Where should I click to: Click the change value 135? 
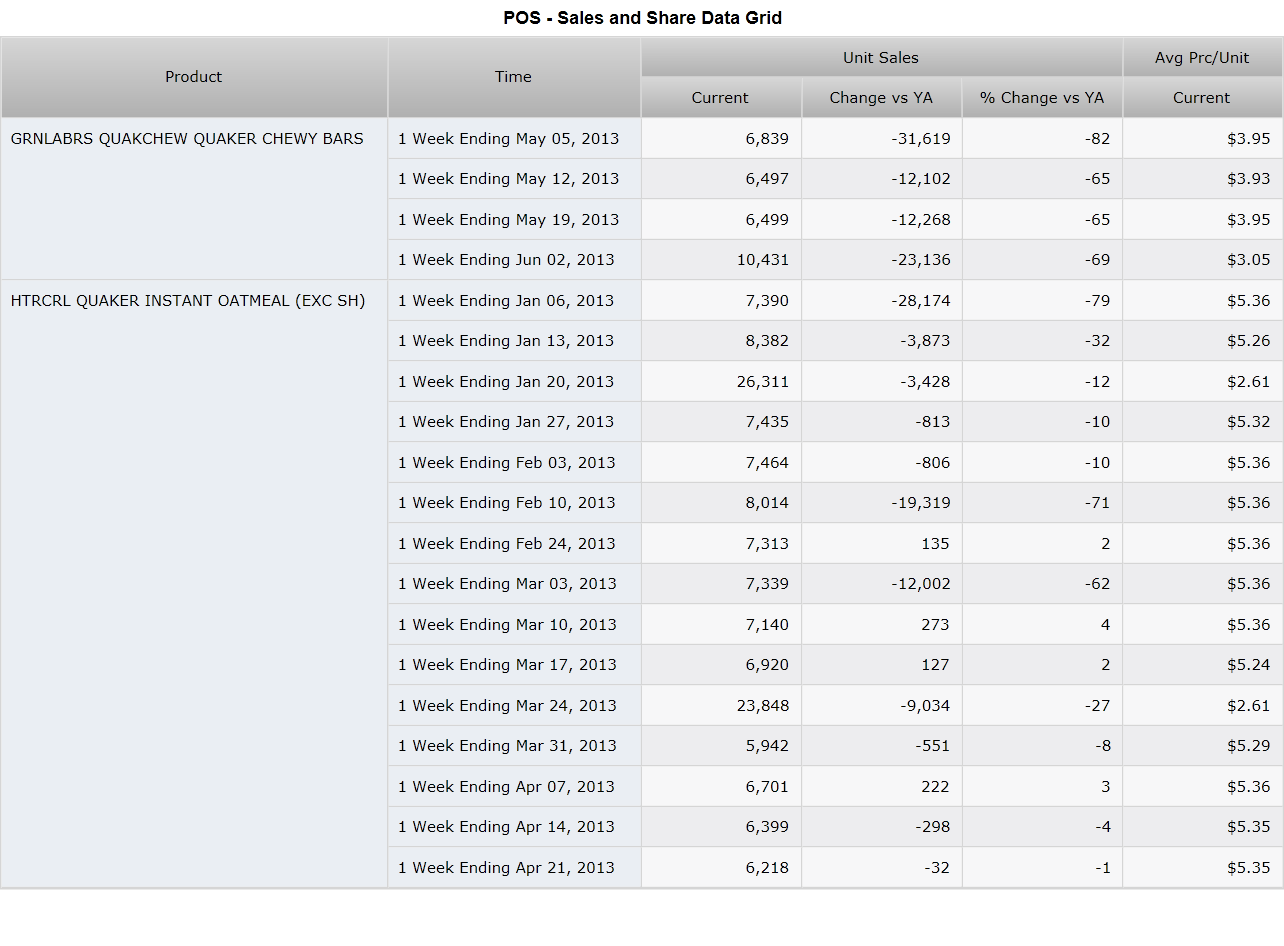click(x=936, y=544)
